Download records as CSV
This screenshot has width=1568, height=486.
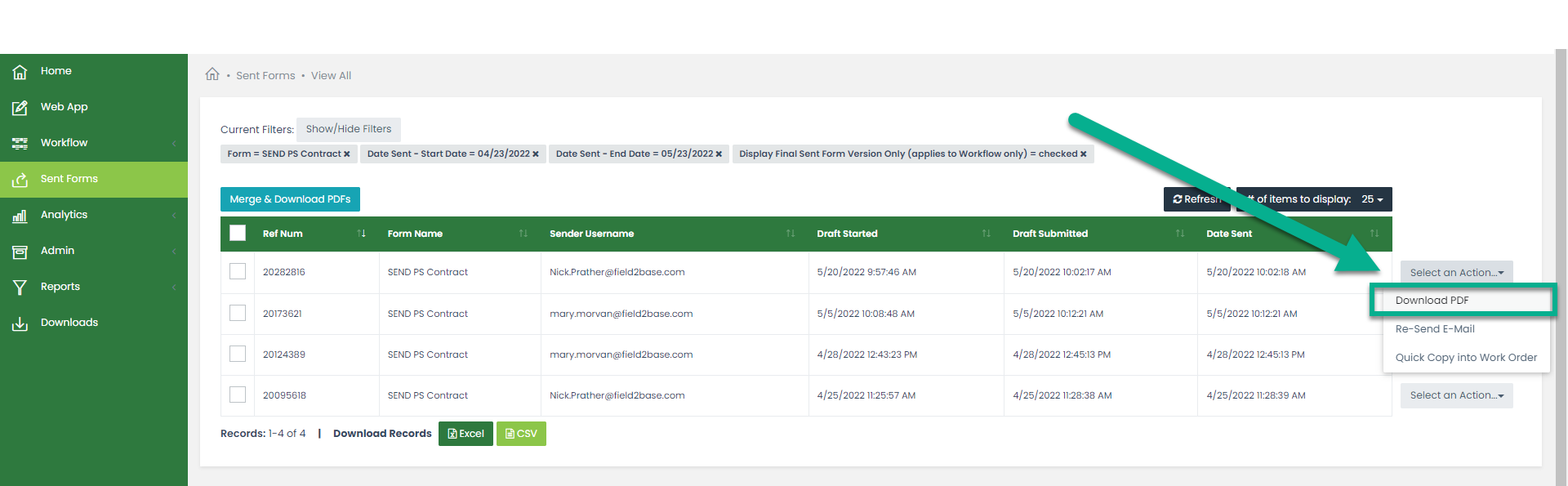pyautogui.click(x=521, y=434)
